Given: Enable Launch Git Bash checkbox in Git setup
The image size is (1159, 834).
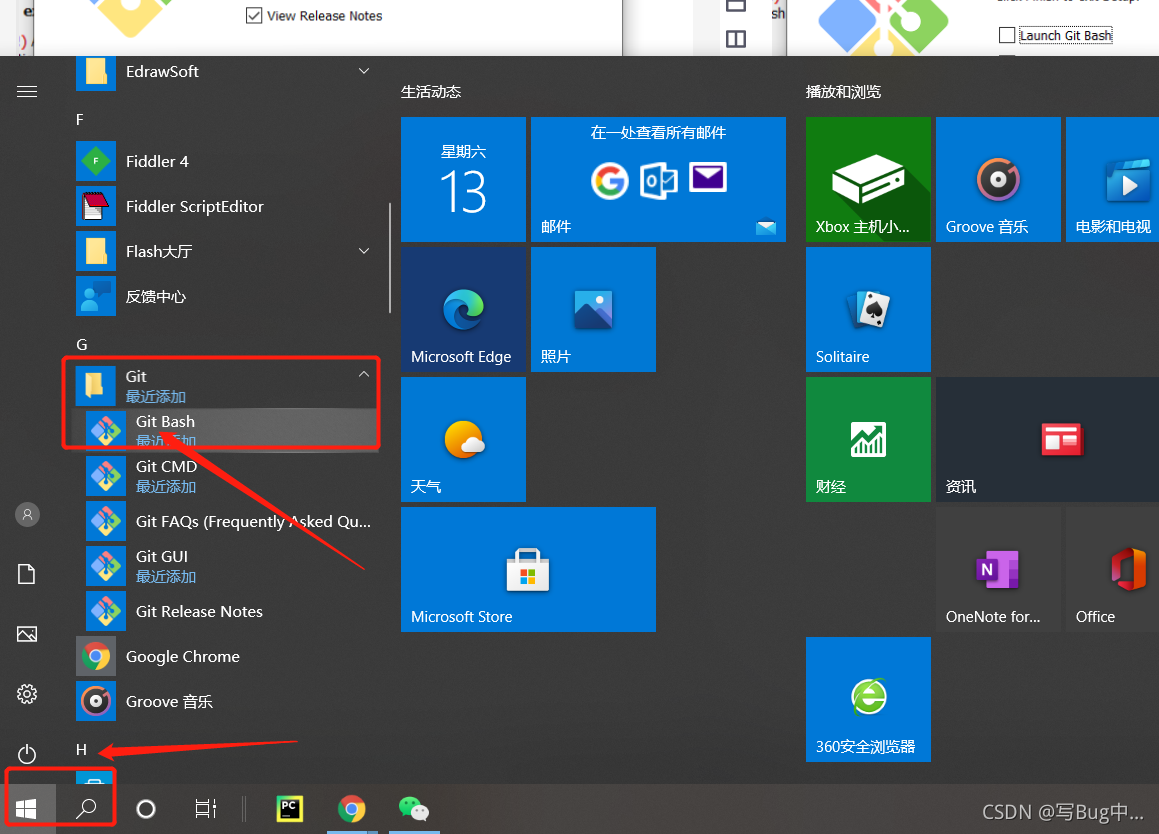Looking at the screenshot, I should (1006, 35).
